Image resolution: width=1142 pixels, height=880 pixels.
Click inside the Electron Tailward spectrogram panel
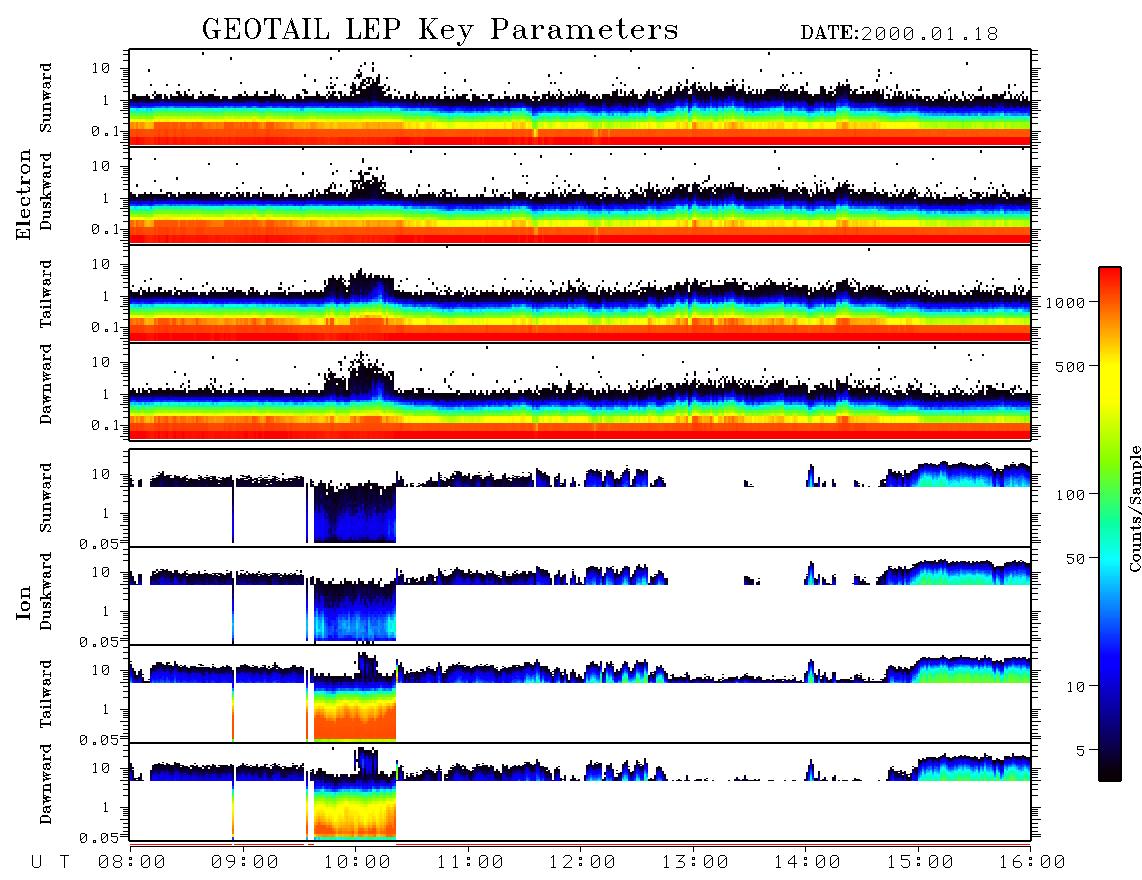click(x=580, y=294)
